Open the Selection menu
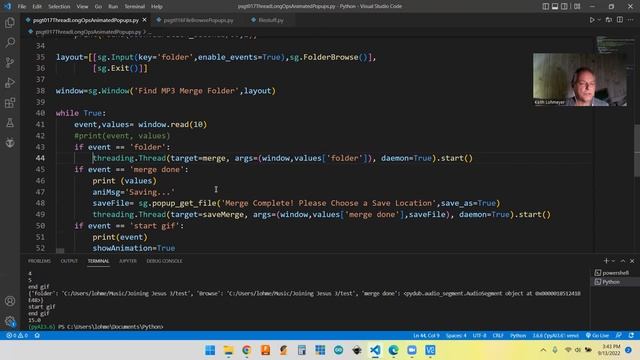The image size is (640, 360). coord(59,7)
